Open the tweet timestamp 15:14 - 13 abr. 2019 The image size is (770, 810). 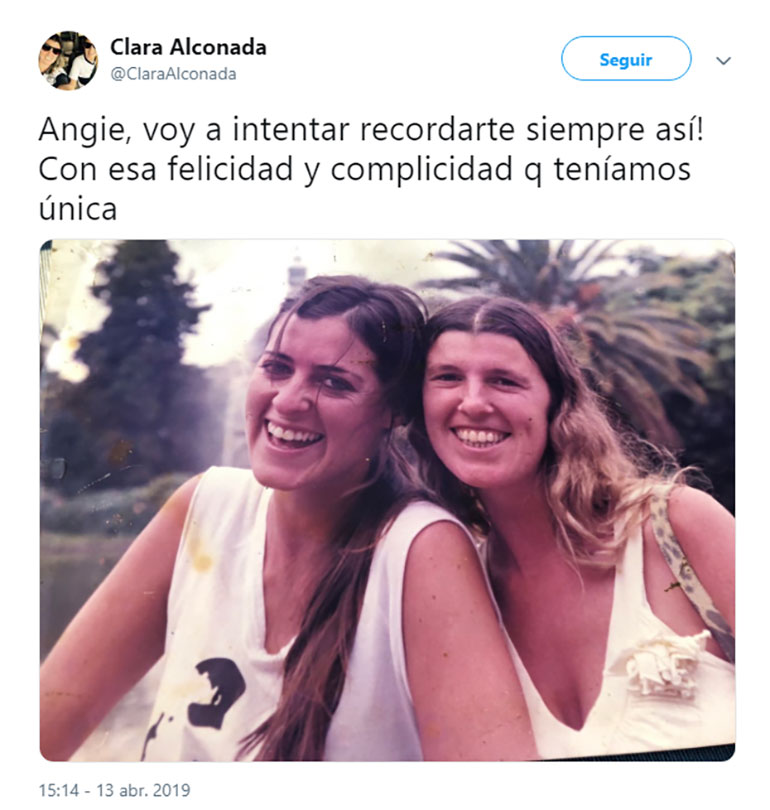(115, 790)
